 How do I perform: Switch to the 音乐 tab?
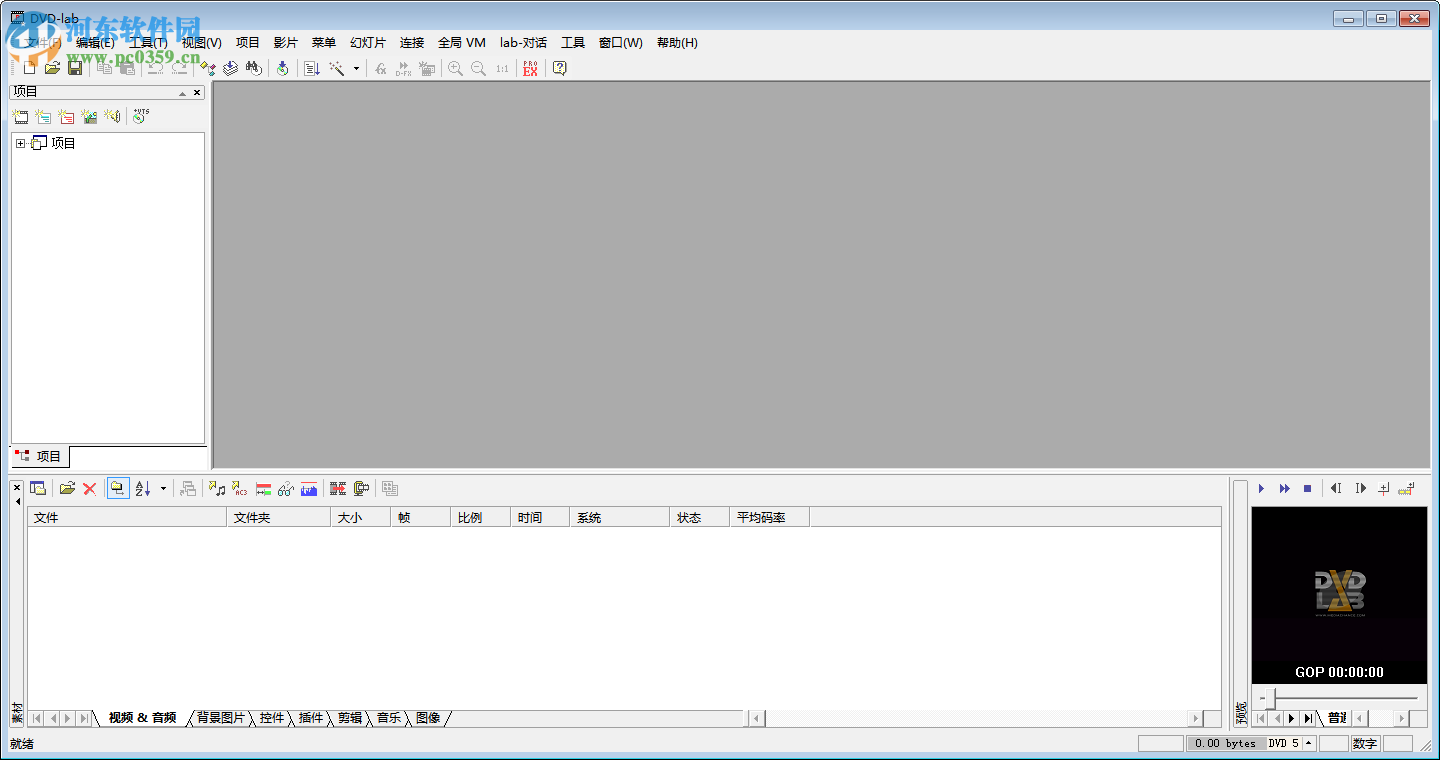click(389, 718)
